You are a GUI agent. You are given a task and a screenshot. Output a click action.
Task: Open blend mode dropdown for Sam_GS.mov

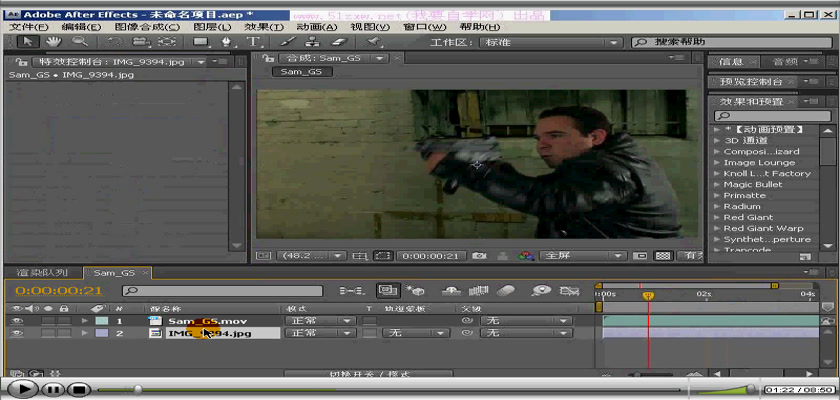320,321
